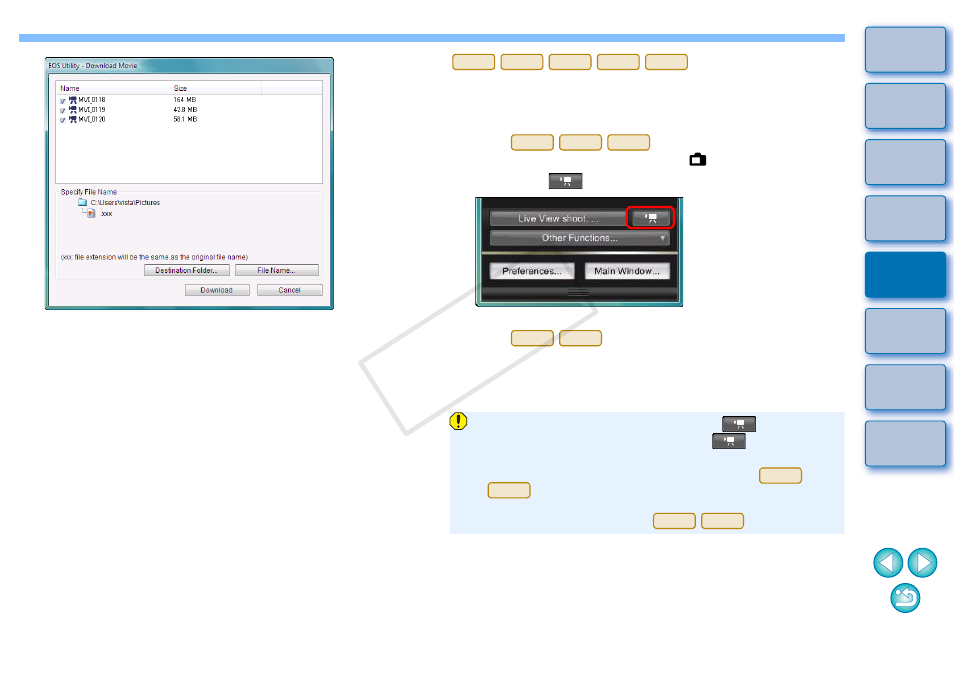Select the MVI_0119 file name
The width and height of the screenshot is (954, 674).
pyautogui.click(x=92, y=109)
